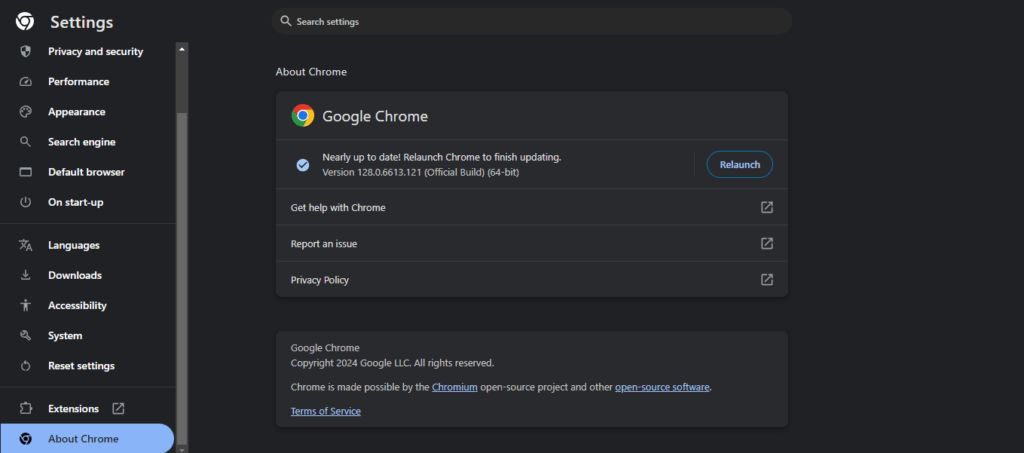This screenshot has width=1024, height=453.
Task: Click the blue update checkmark icon
Action: tap(302, 165)
